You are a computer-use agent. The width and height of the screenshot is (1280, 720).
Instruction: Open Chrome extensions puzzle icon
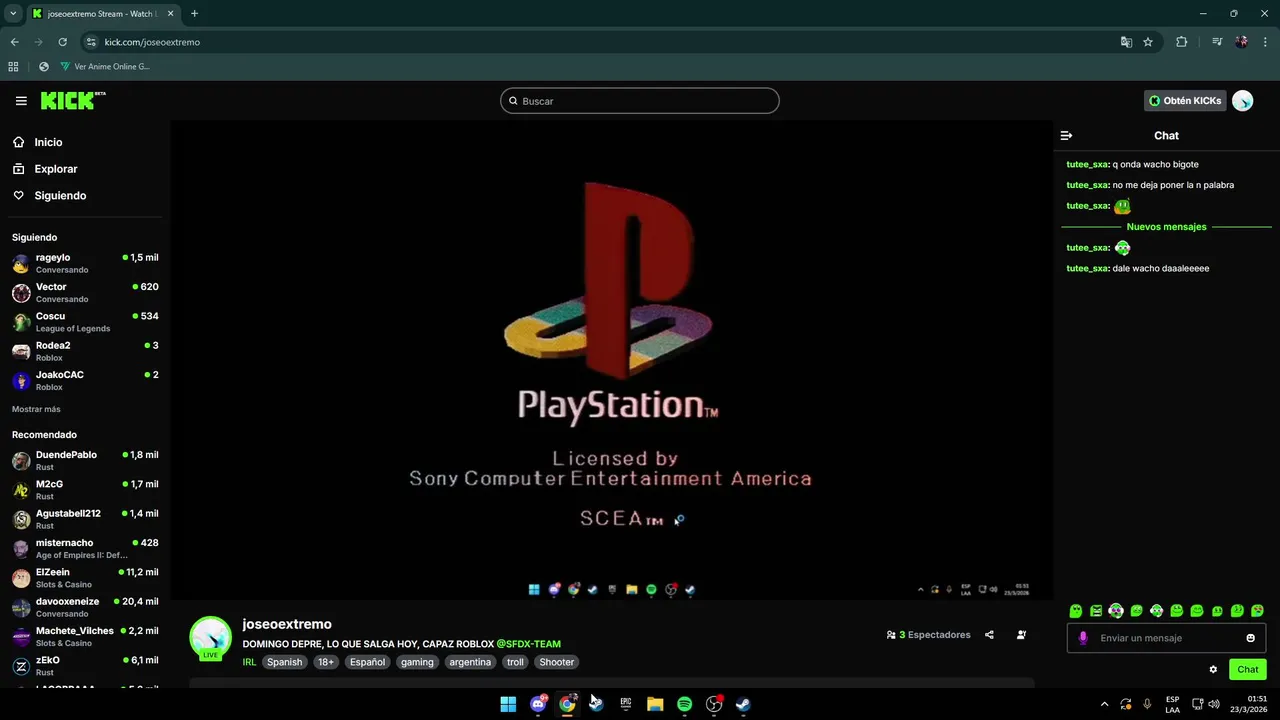(x=1181, y=42)
